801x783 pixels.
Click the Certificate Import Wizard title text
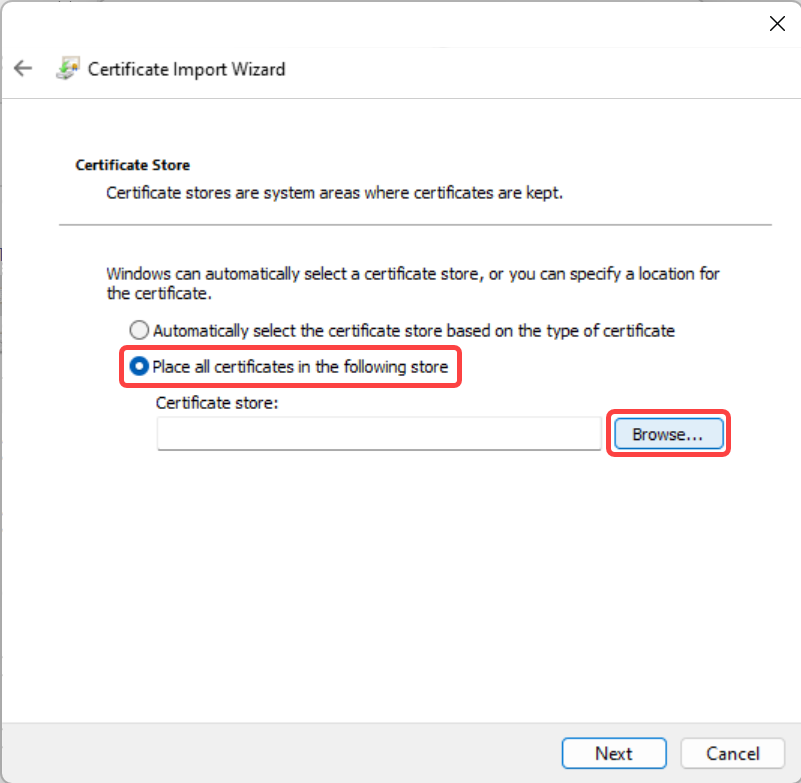186,69
